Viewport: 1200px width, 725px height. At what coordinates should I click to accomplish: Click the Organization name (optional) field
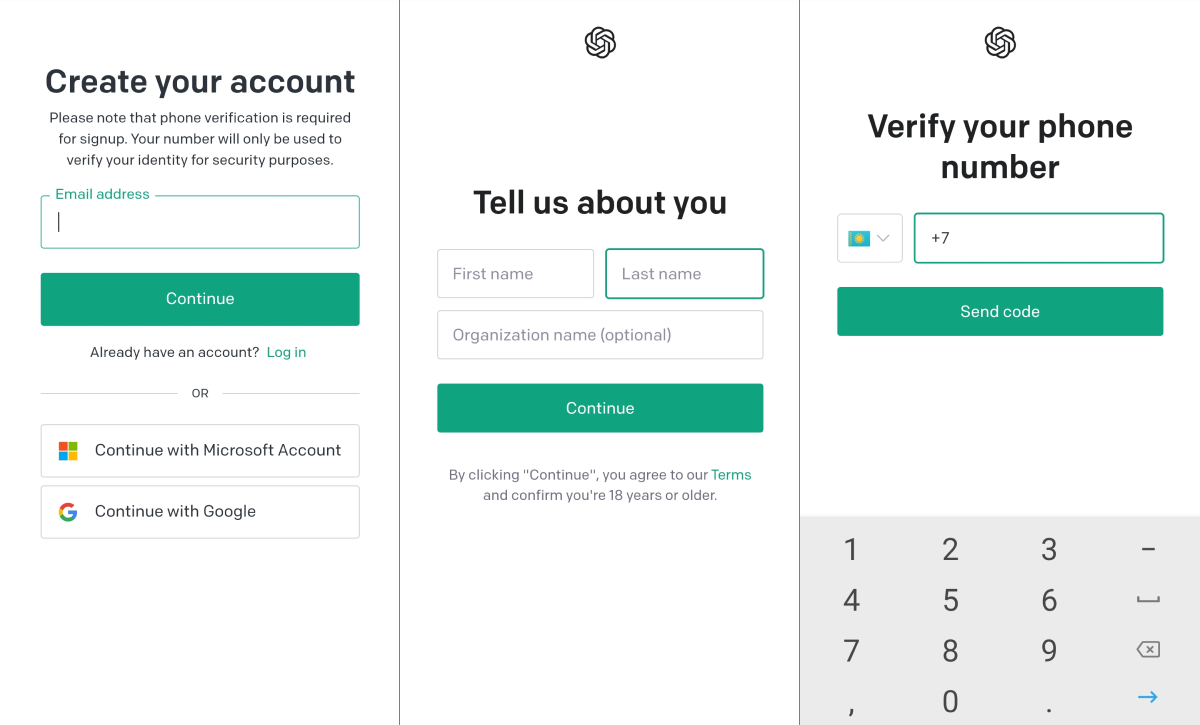click(600, 335)
